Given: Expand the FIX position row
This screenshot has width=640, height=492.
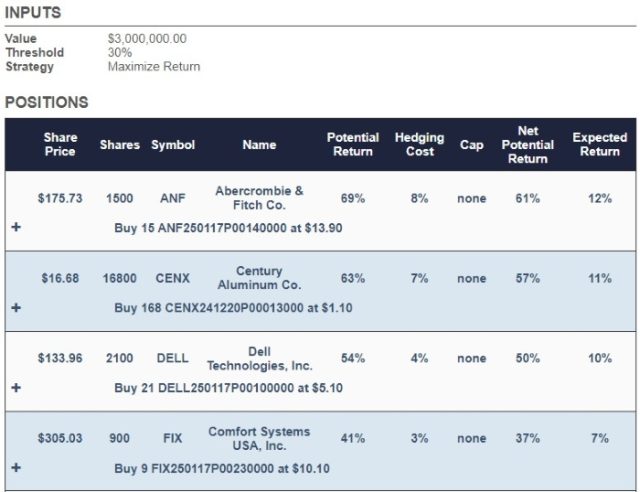Looking at the screenshot, I should click(15, 467).
